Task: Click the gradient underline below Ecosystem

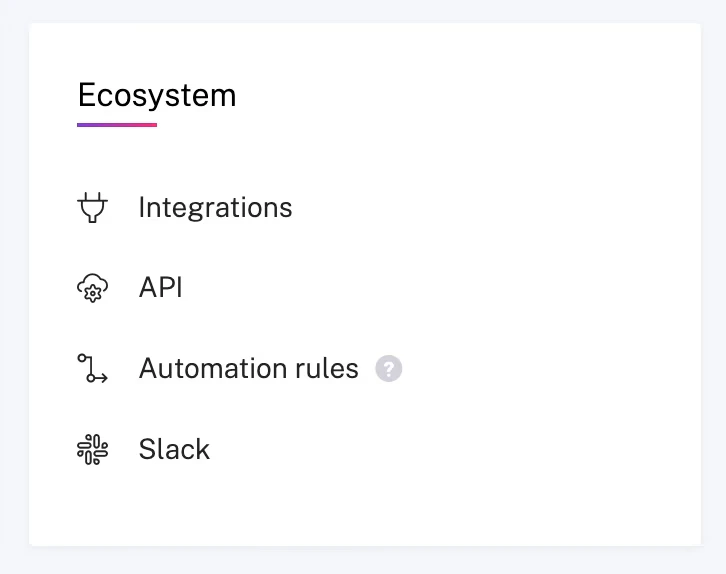Action: [117, 125]
